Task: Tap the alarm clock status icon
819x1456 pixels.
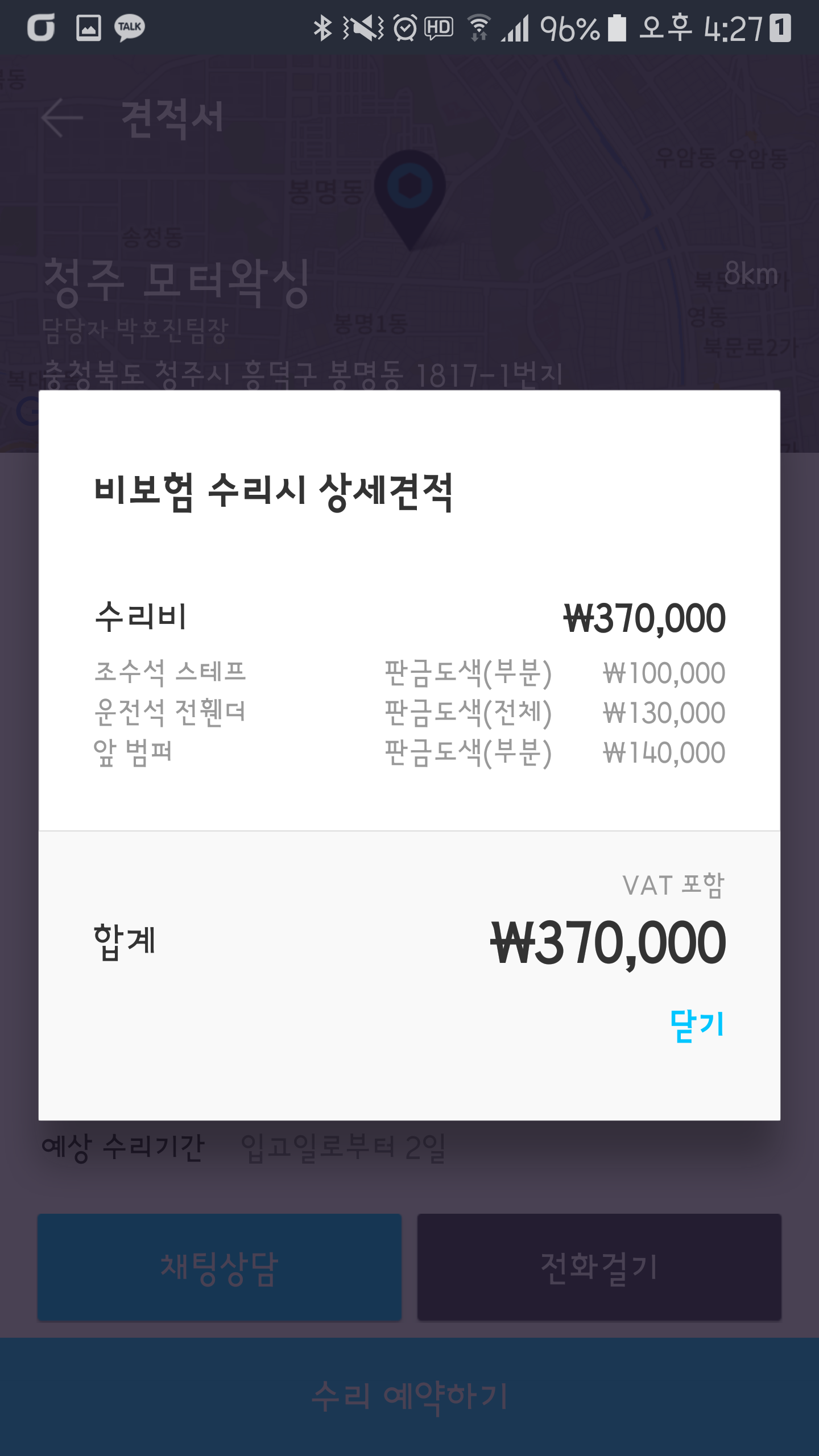Action: (x=405, y=27)
